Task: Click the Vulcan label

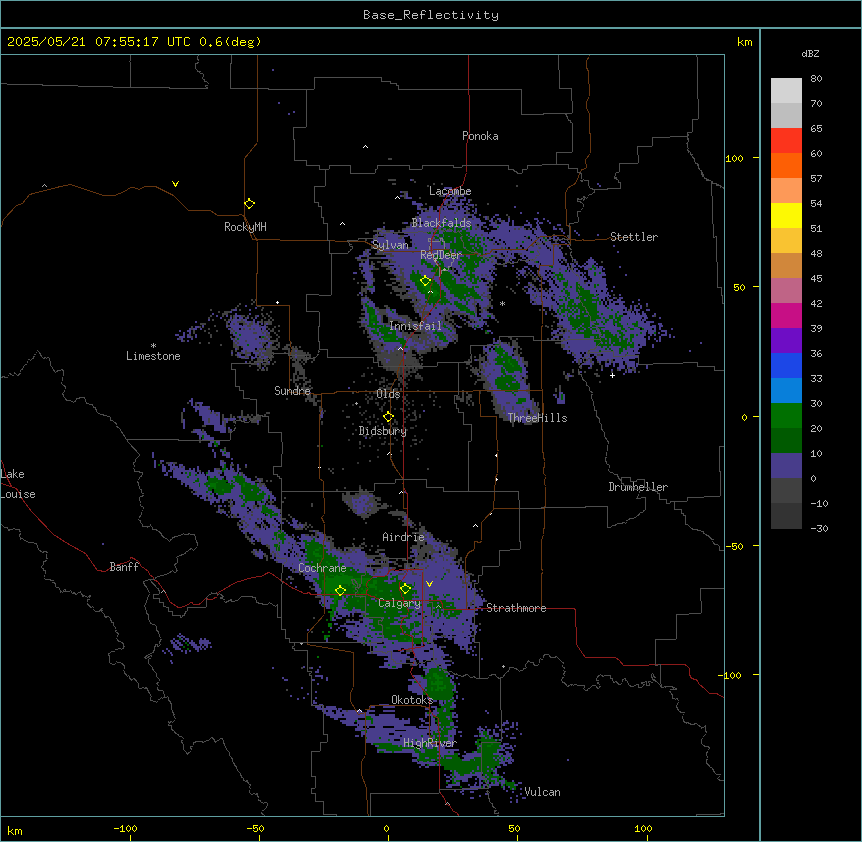Action: (x=542, y=792)
